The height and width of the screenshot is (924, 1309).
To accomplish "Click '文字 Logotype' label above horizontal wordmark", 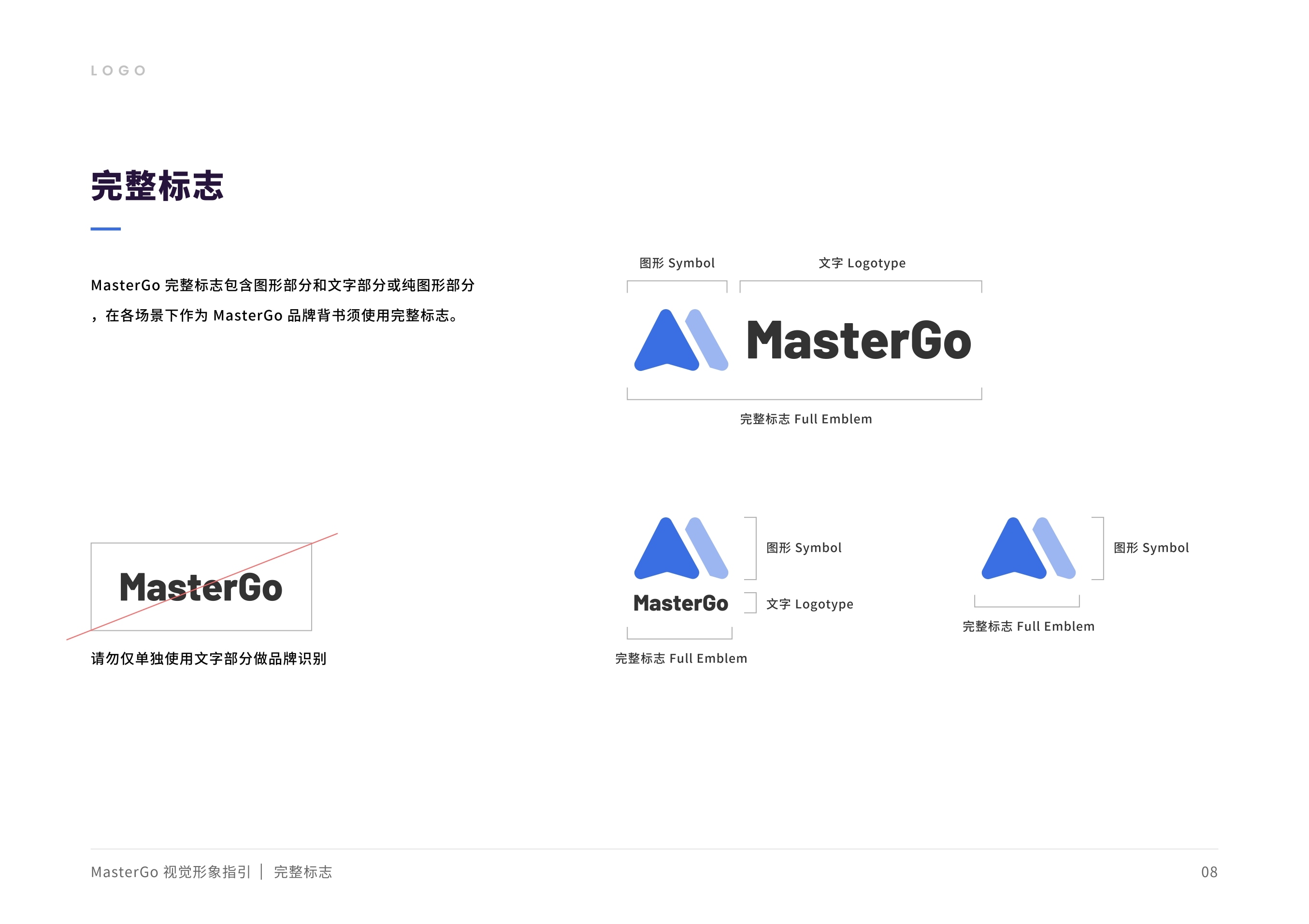I will (x=862, y=263).
